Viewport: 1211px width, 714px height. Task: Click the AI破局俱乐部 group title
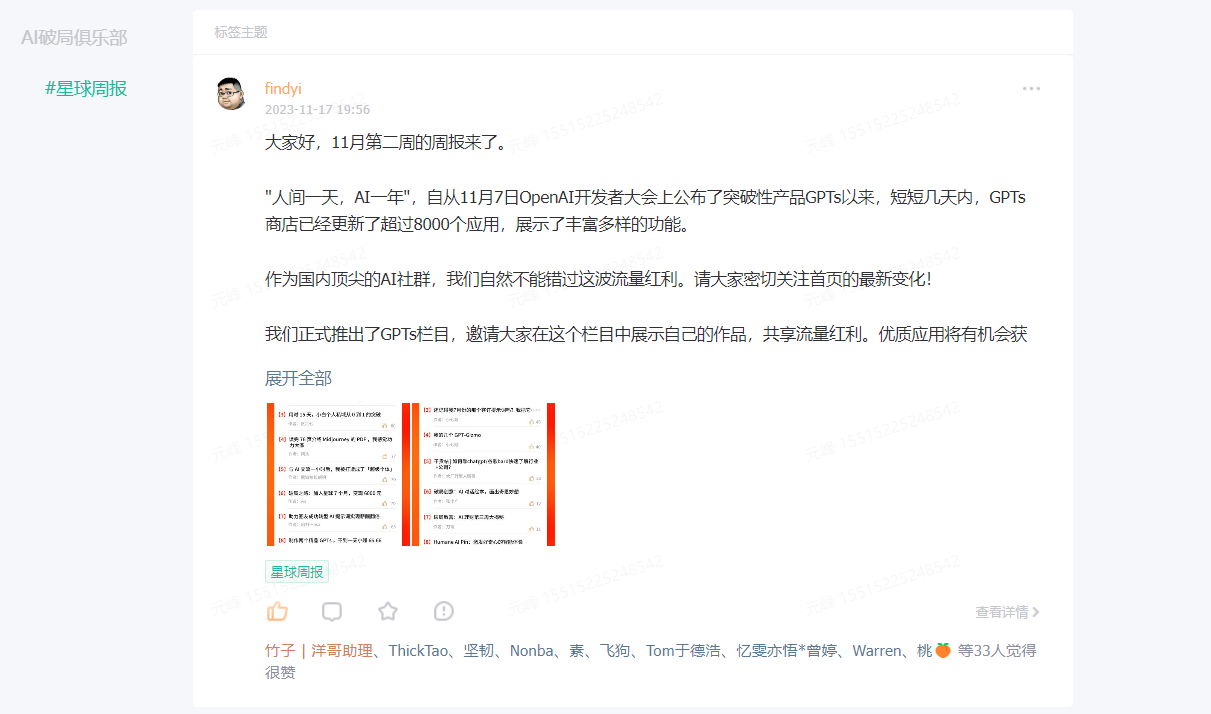pyautogui.click(x=74, y=38)
